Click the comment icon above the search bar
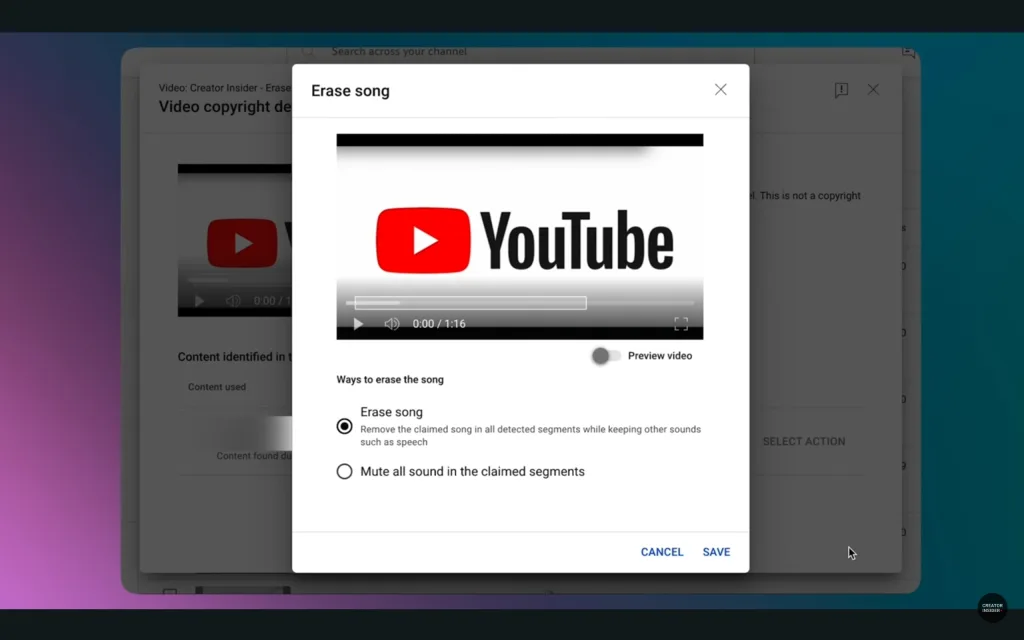1024x640 pixels. [x=908, y=52]
